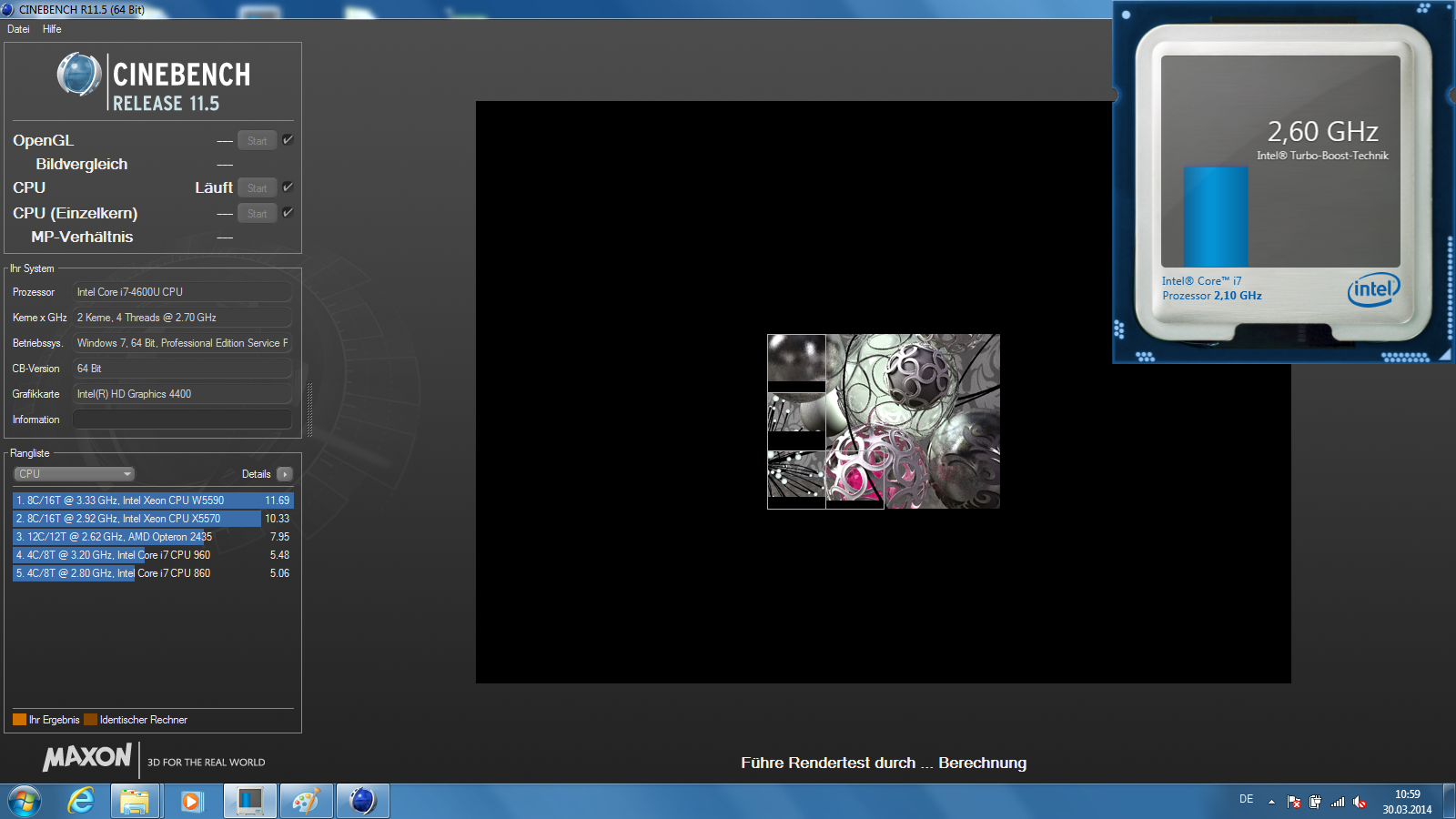Click the 2,60 GHz frequency readout
Image resolution: width=1456 pixels, height=819 pixels.
pos(1323,132)
